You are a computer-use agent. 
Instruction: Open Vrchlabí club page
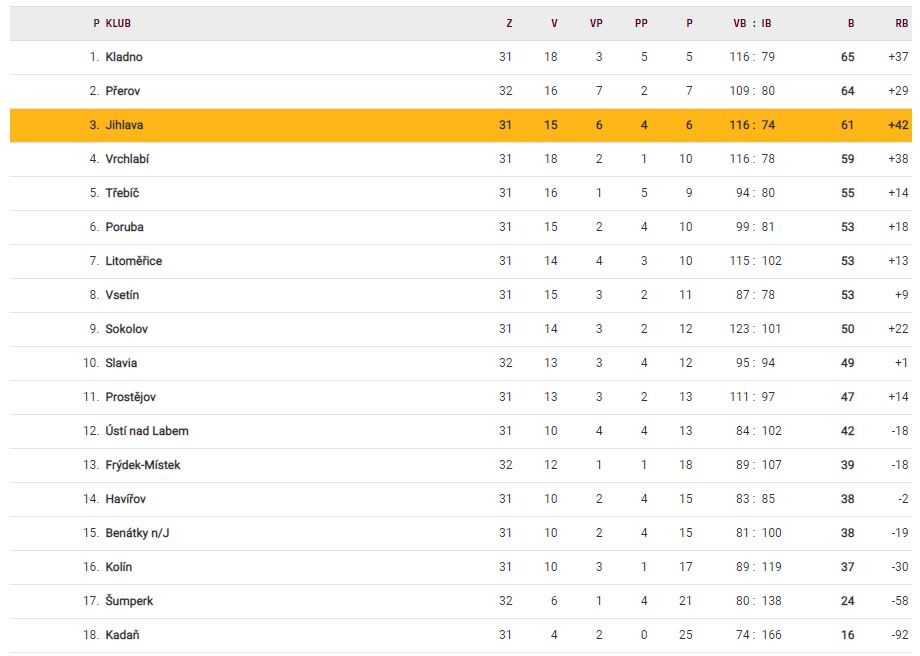(127, 159)
